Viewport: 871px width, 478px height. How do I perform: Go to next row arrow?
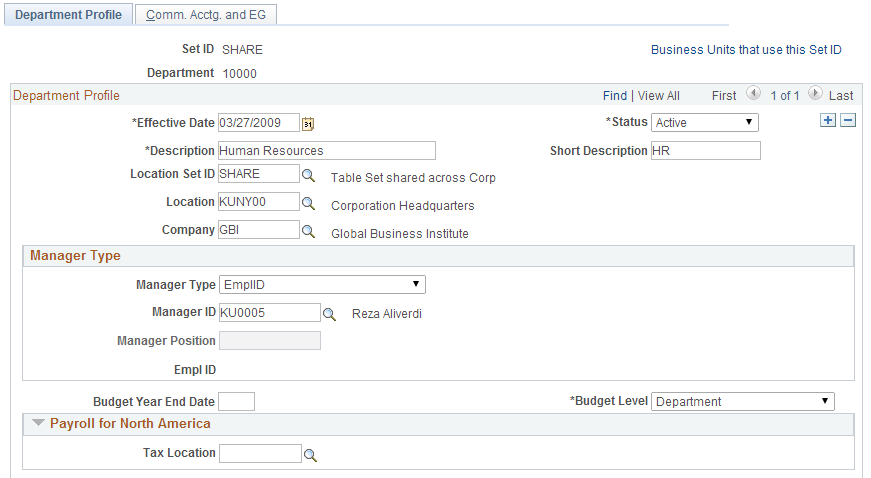pyautogui.click(x=815, y=93)
